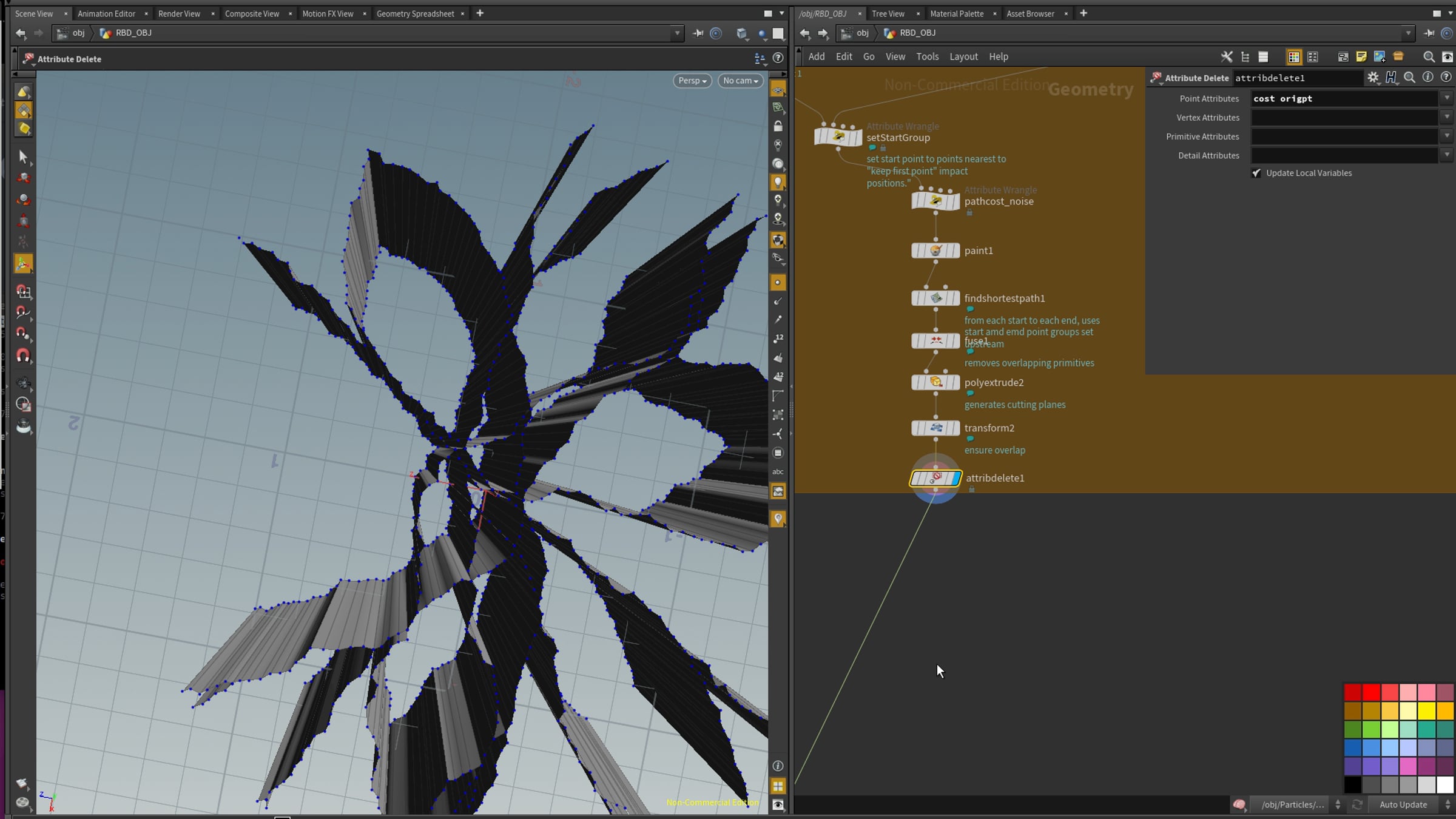
Task: Click the Vertex Attributes input field
Action: click(x=1344, y=118)
